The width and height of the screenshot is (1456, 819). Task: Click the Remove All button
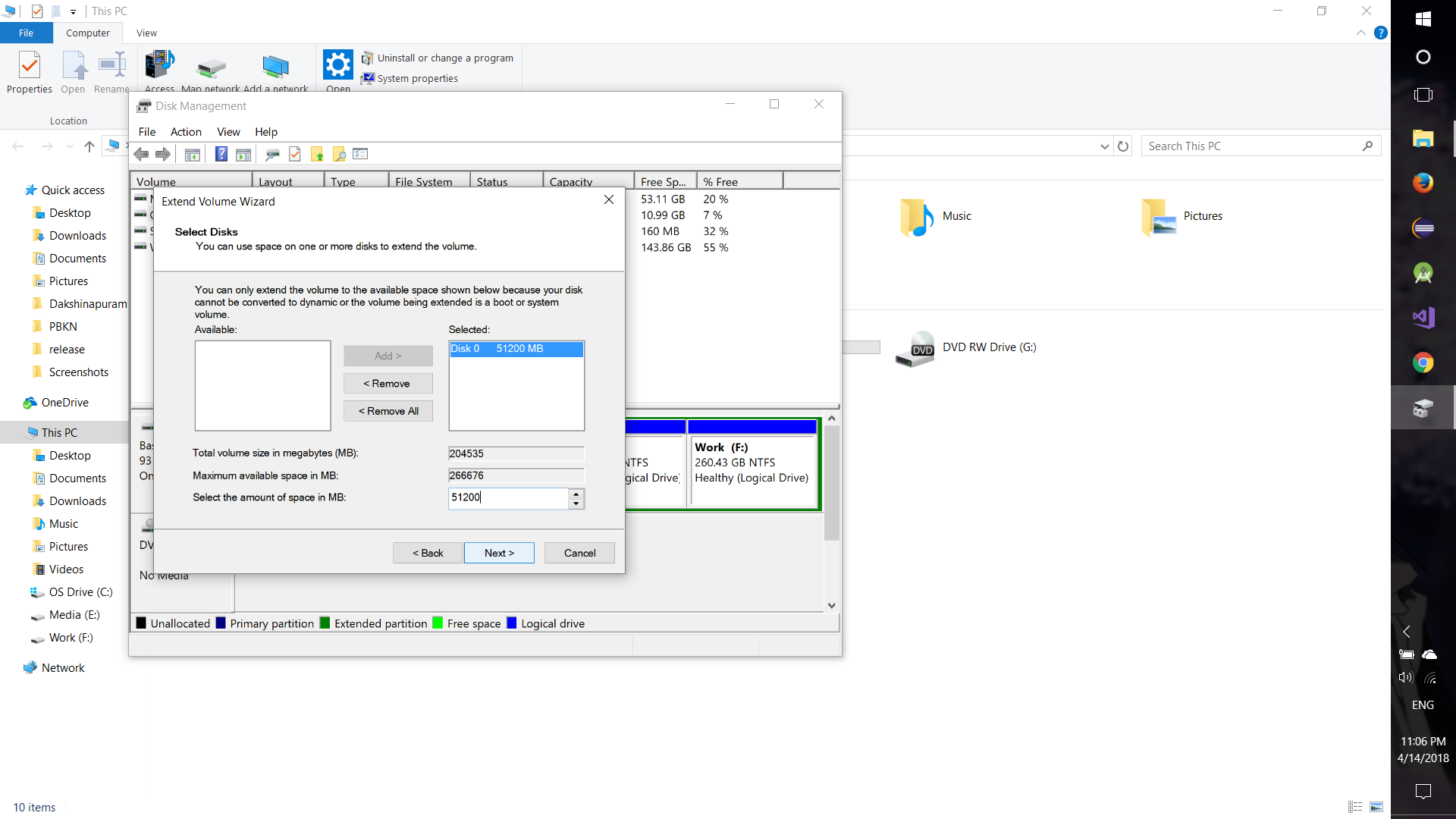(x=388, y=411)
